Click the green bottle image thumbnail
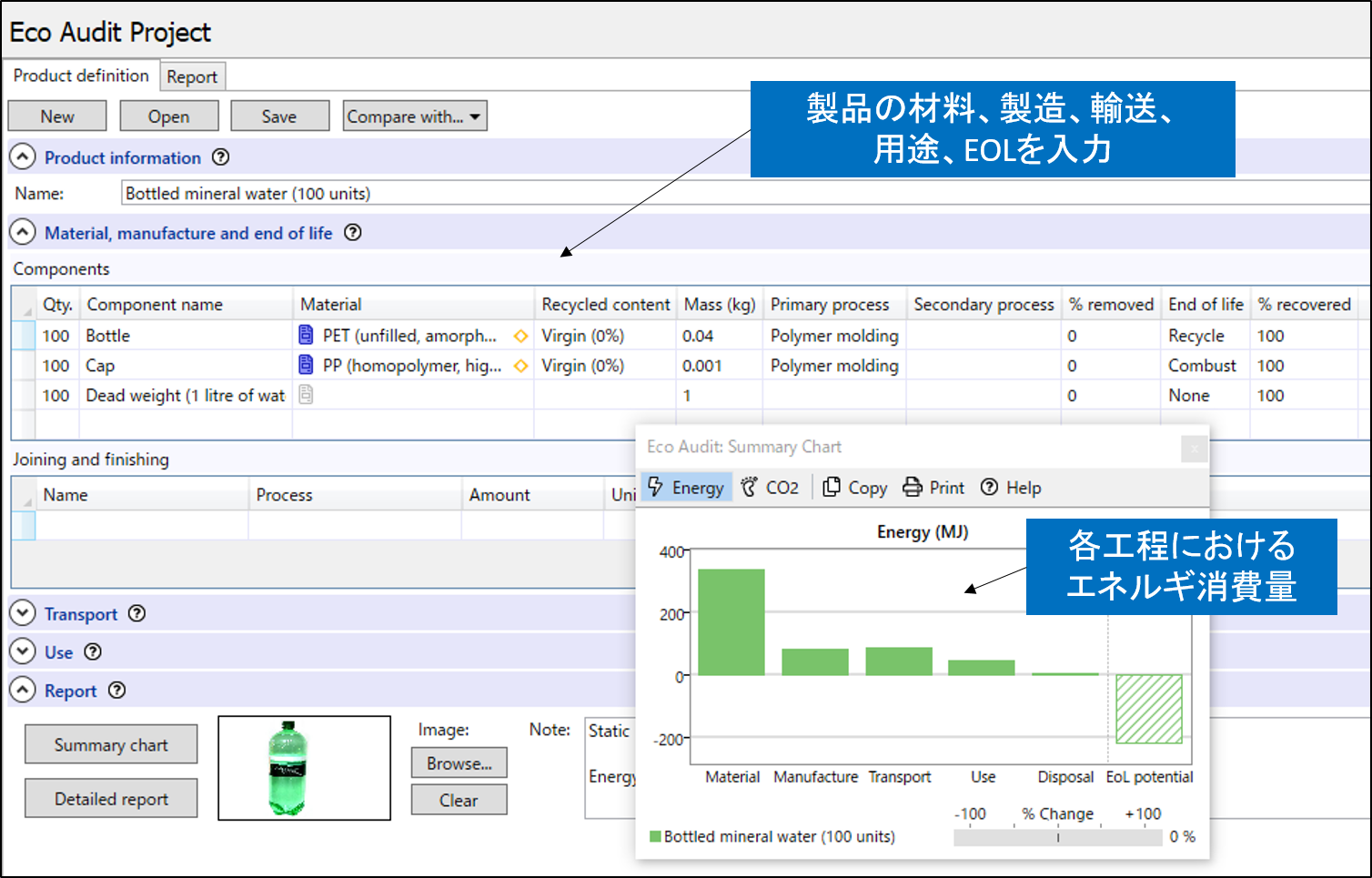The width and height of the screenshot is (1372, 878). coord(305,768)
